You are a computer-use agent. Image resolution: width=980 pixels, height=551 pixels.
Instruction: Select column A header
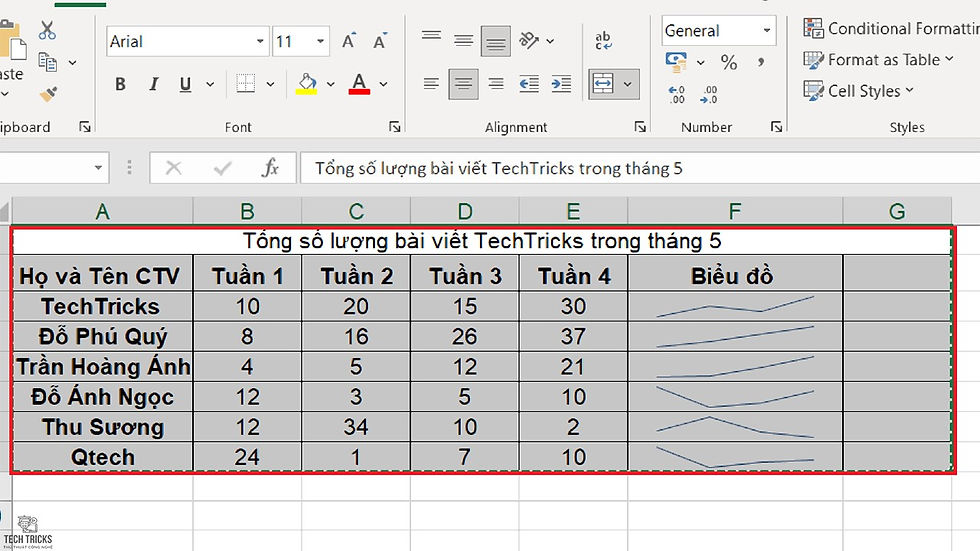(102, 211)
